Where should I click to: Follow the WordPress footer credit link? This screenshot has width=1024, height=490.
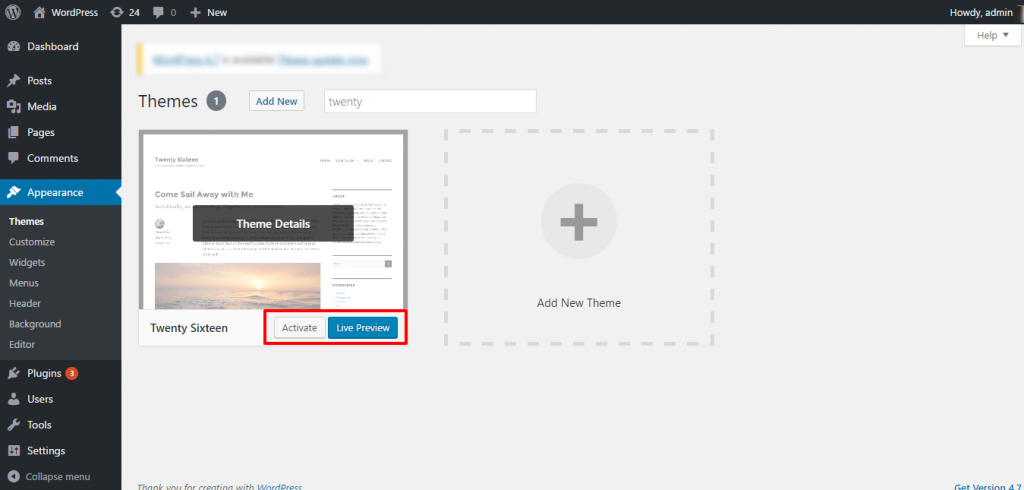[x=280, y=487]
